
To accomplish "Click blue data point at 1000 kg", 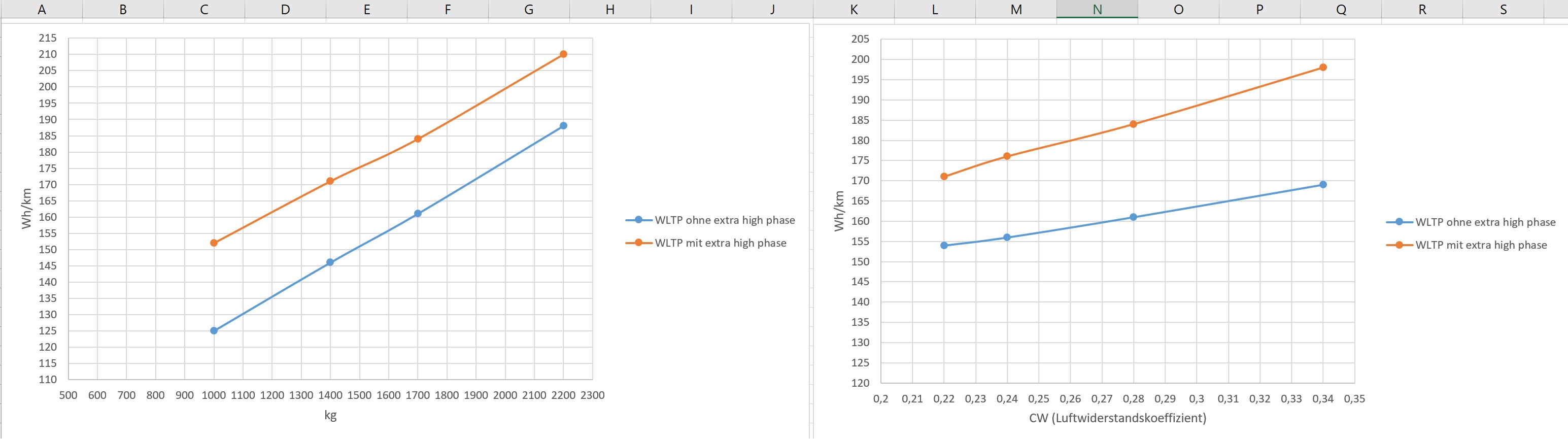I will [x=214, y=330].
